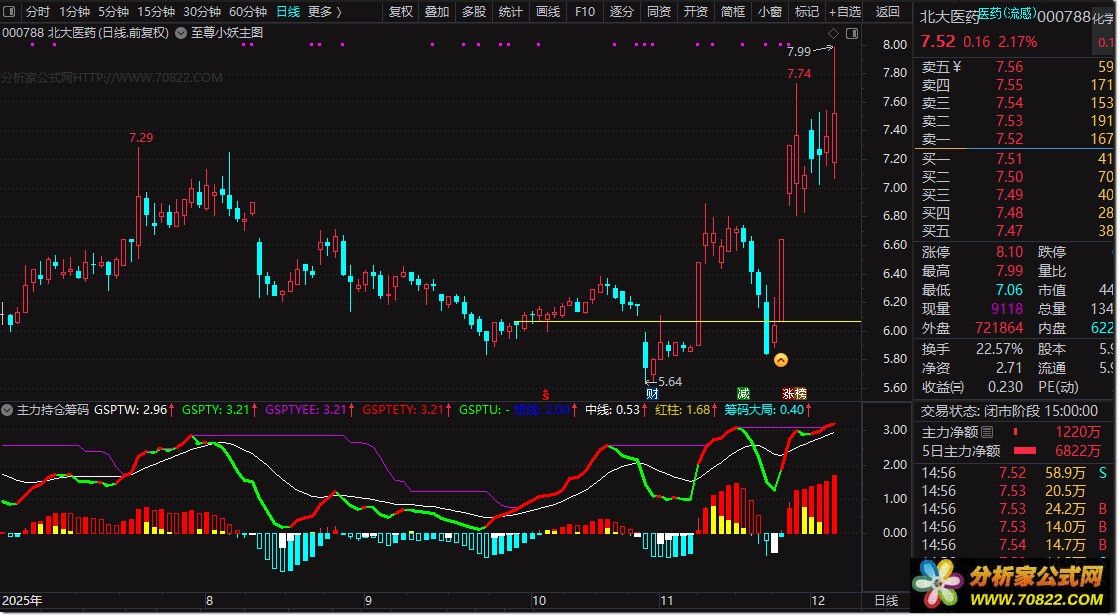
Task: Toggle the left sidebar panel icon
Action: (9, 11)
